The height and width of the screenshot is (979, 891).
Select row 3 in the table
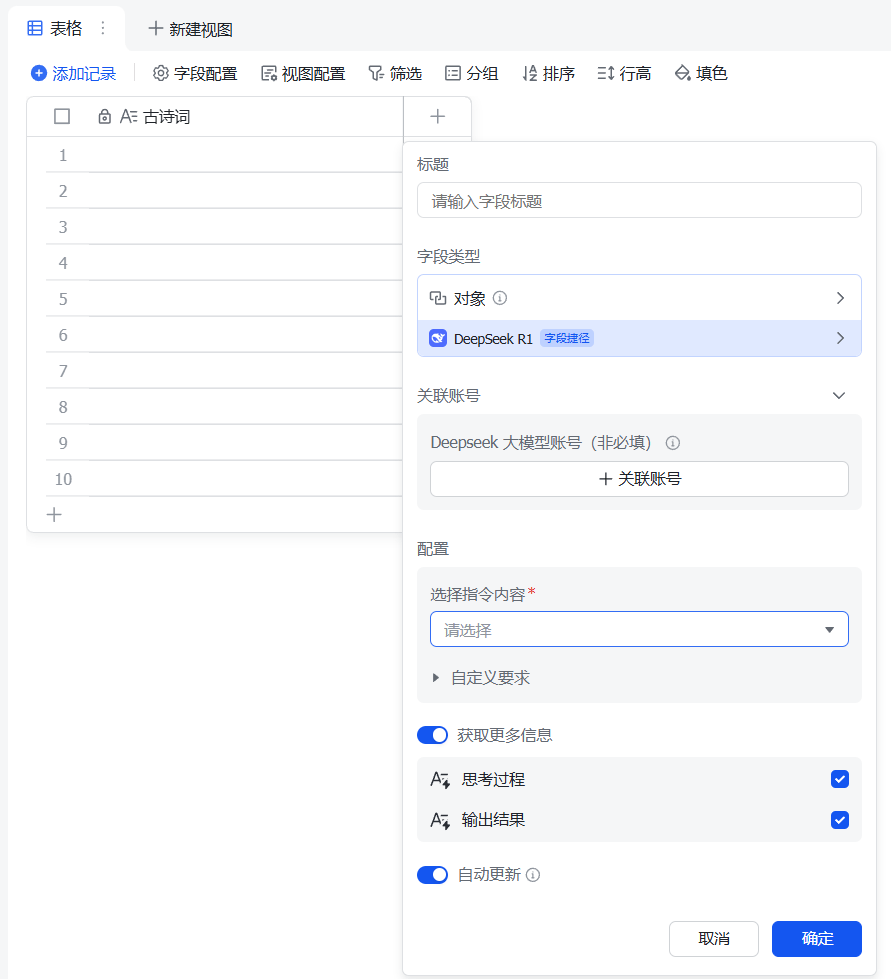pyautogui.click(x=63, y=227)
